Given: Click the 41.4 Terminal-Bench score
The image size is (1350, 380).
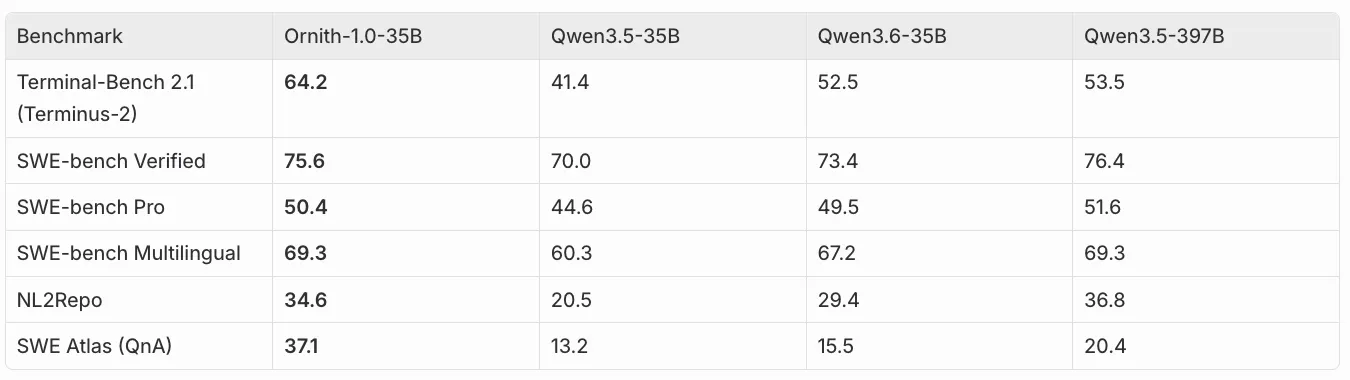Looking at the screenshot, I should coord(570,82).
